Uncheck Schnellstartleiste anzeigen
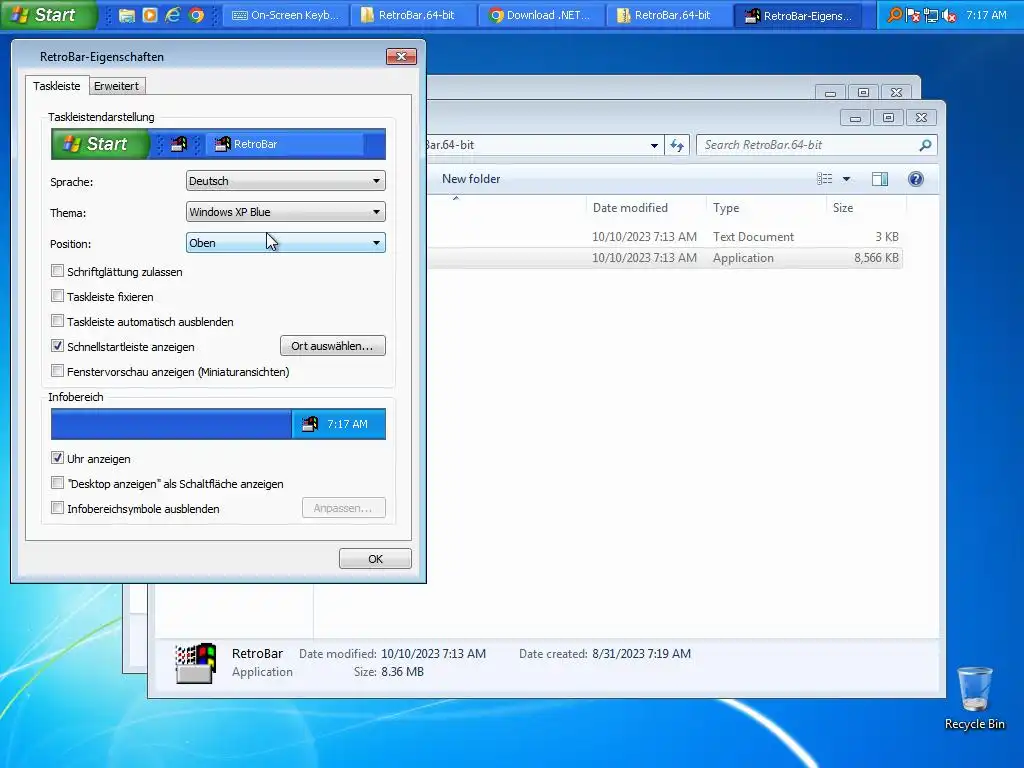The image size is (1024, 768). (x=57, y=346)
